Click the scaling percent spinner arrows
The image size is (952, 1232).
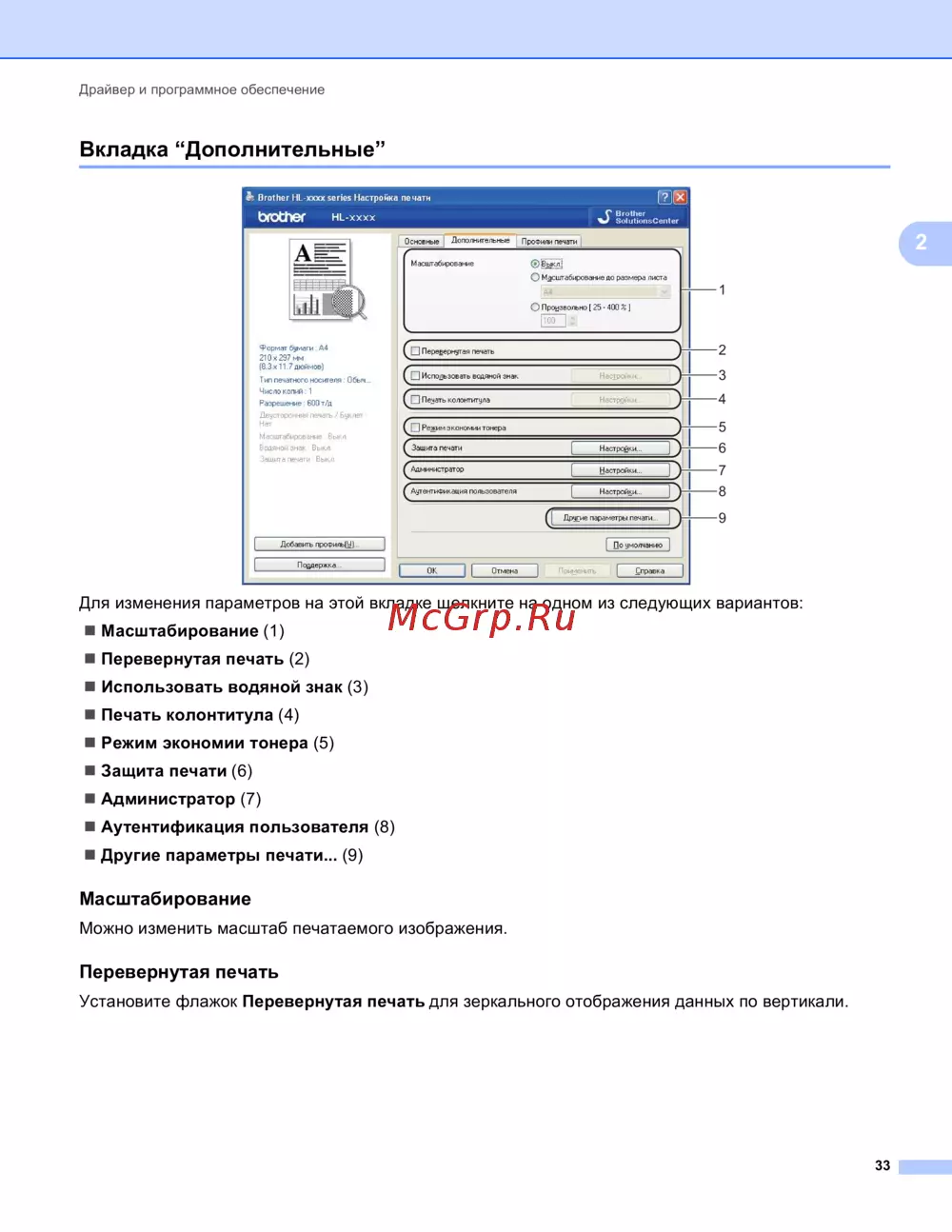pyautogui.click(x=572, y=321)
